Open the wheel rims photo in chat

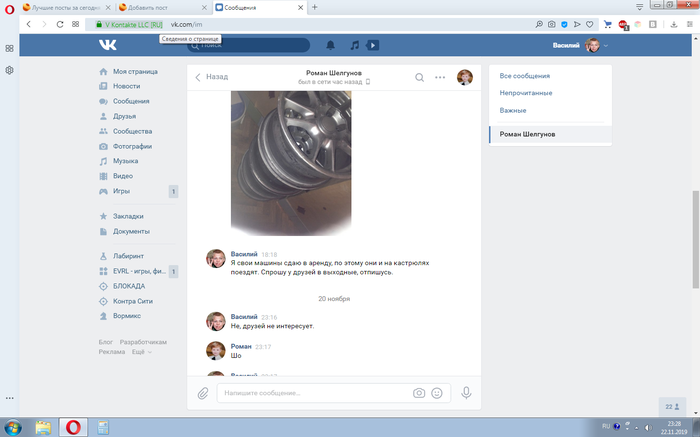(291, 160)
